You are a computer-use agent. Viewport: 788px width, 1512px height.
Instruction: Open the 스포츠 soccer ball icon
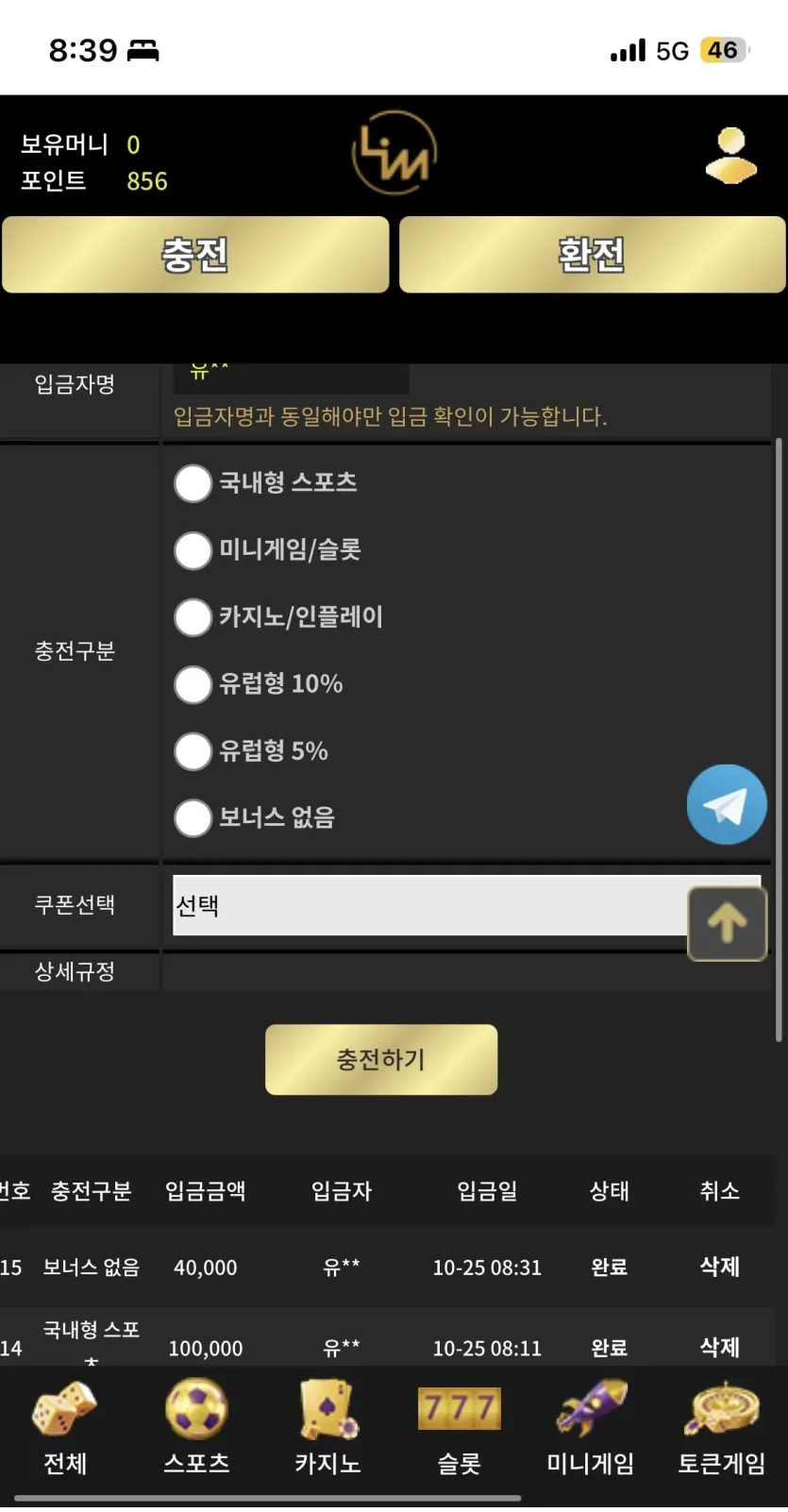click(x=196, y=1408)
